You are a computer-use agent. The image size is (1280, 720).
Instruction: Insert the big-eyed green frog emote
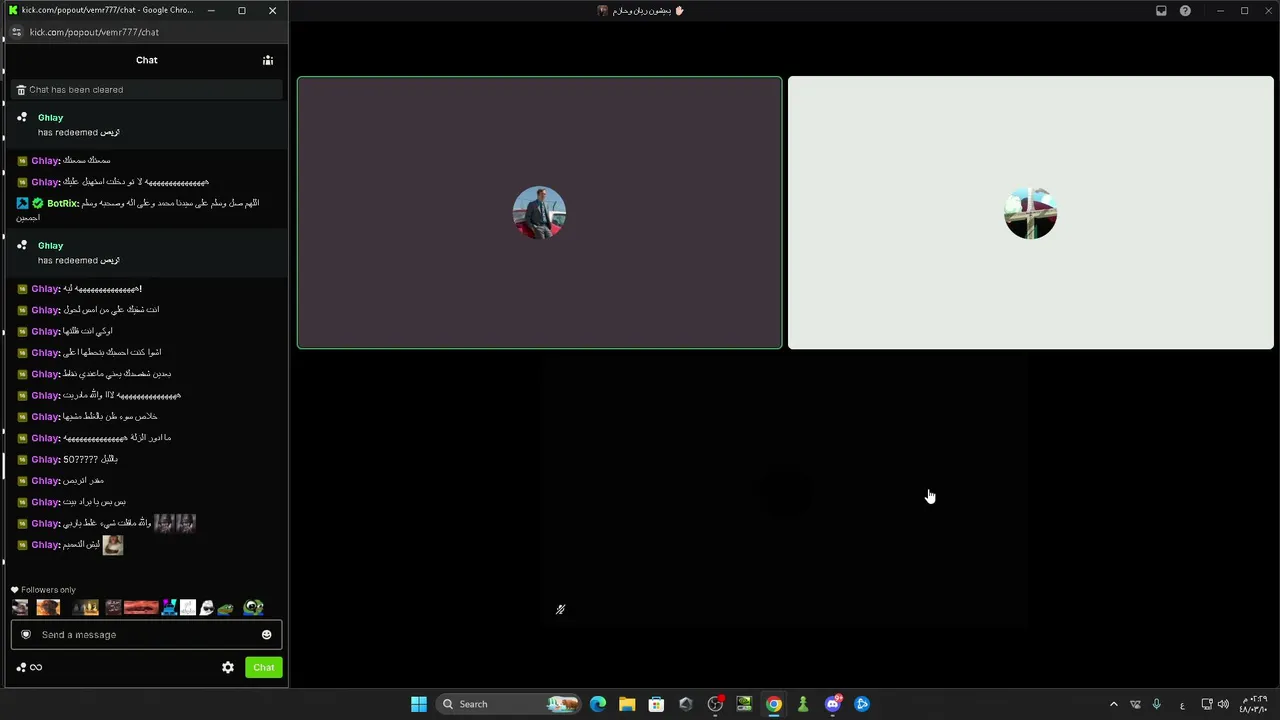254,607
